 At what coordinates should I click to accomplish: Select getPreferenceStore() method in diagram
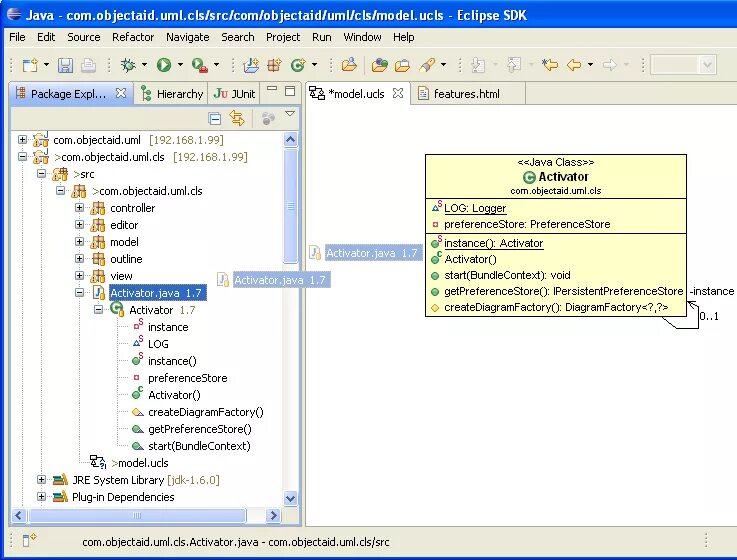click(564, 291)
